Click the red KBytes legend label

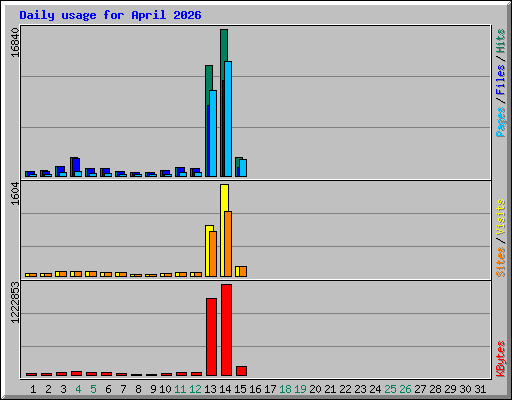501,359
